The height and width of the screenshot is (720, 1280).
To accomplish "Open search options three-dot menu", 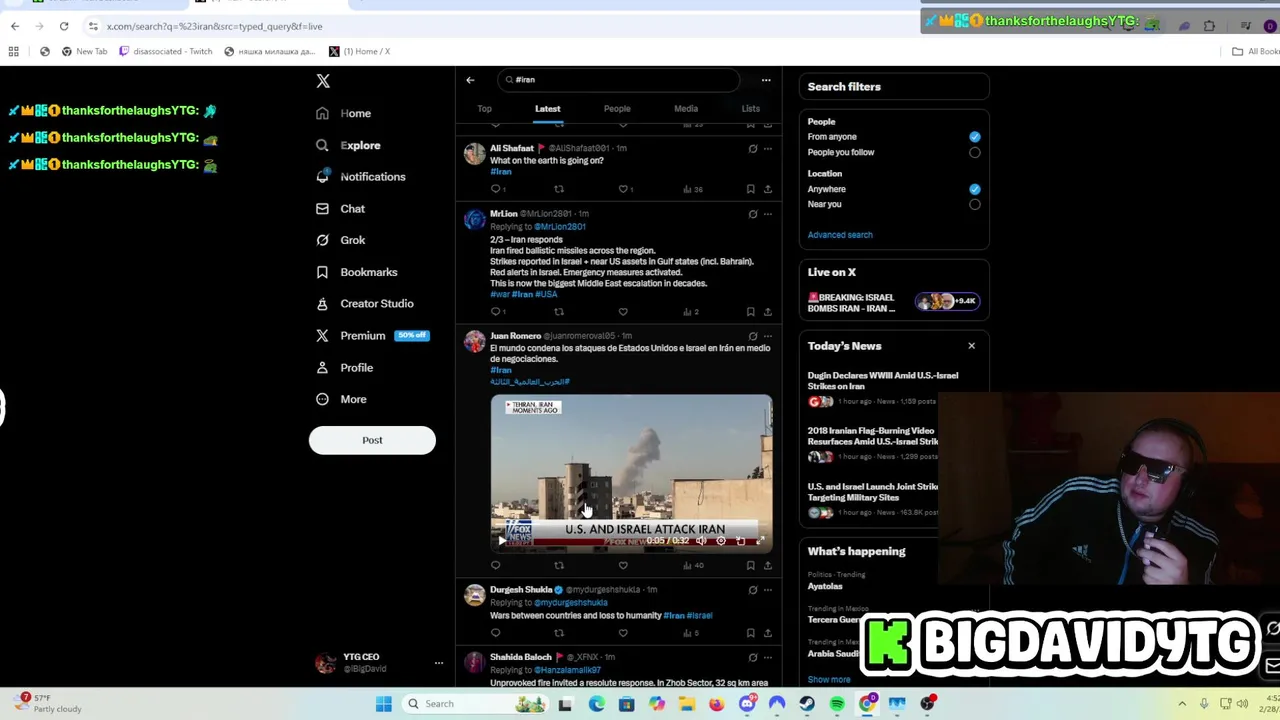I will click(x=766, y=80).
